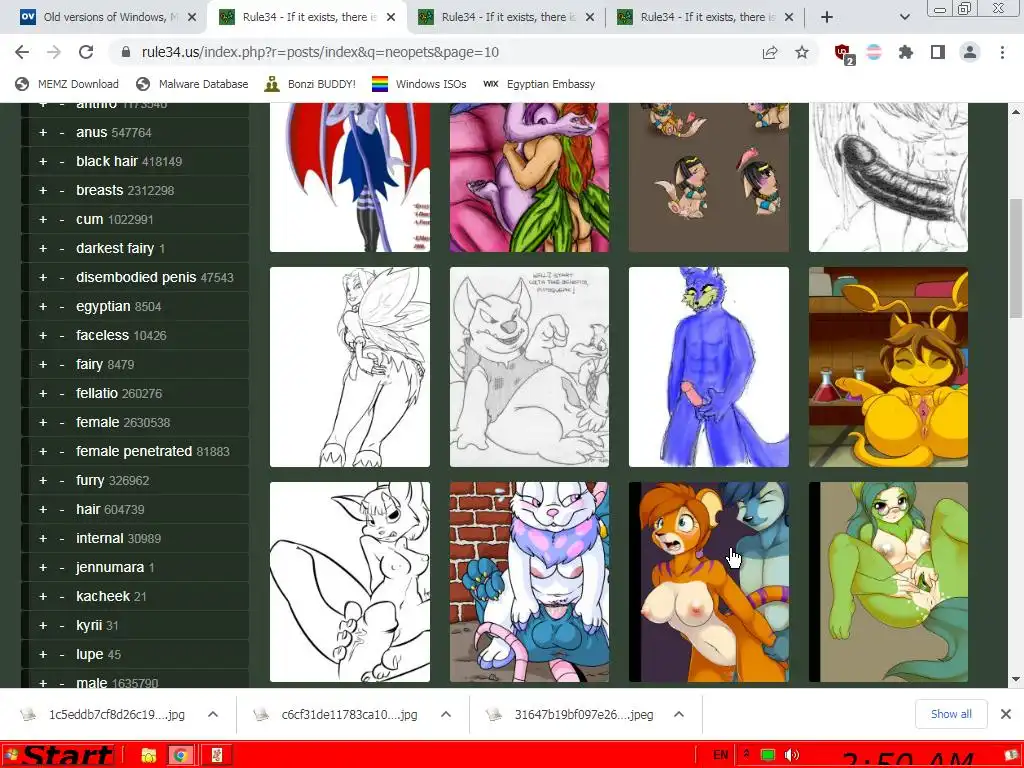The image size is (1024, 768).
Task: Open the kacheek tag link
Action: pos(103,596)
